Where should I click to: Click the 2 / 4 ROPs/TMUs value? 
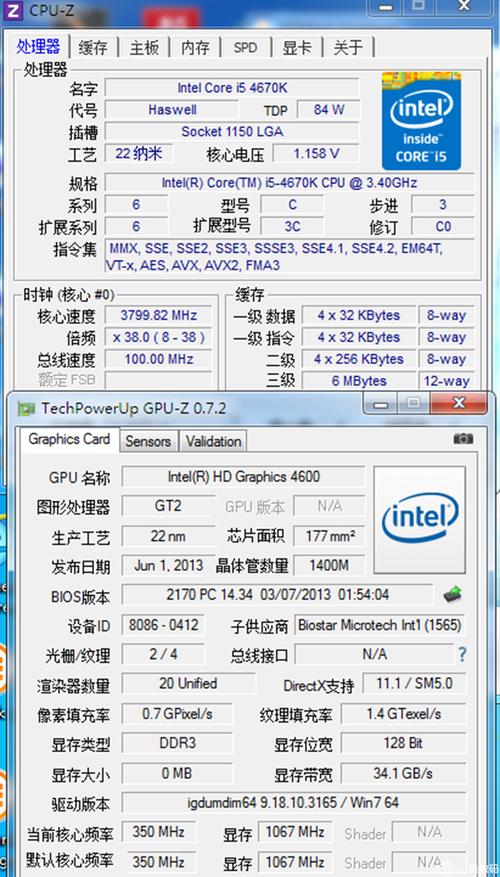[x=163, y=654]
